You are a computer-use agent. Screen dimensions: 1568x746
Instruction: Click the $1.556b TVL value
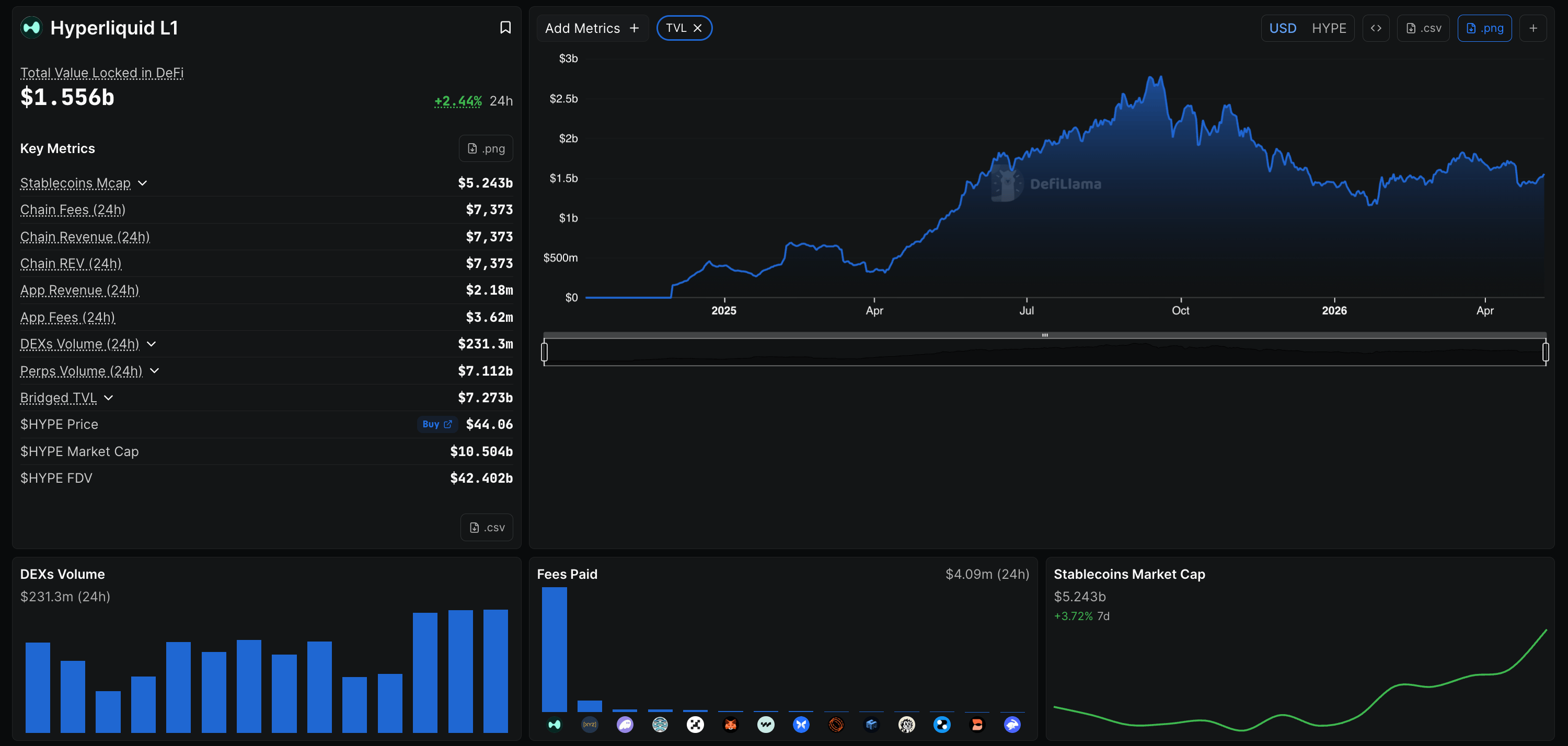point(67,97)
